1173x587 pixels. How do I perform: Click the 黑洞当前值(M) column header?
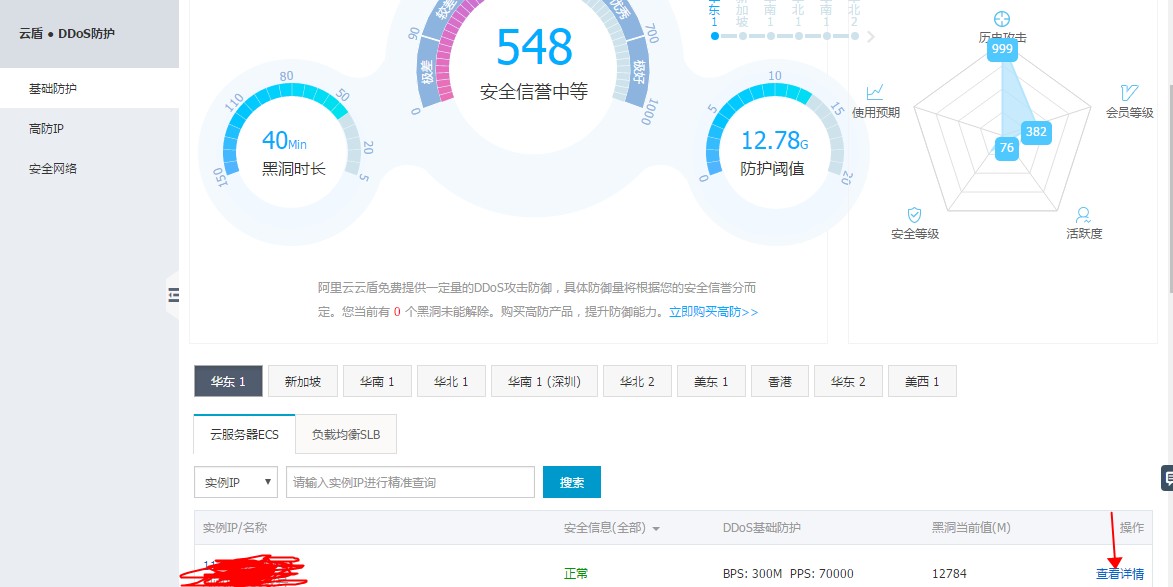(x=971, y=528)
